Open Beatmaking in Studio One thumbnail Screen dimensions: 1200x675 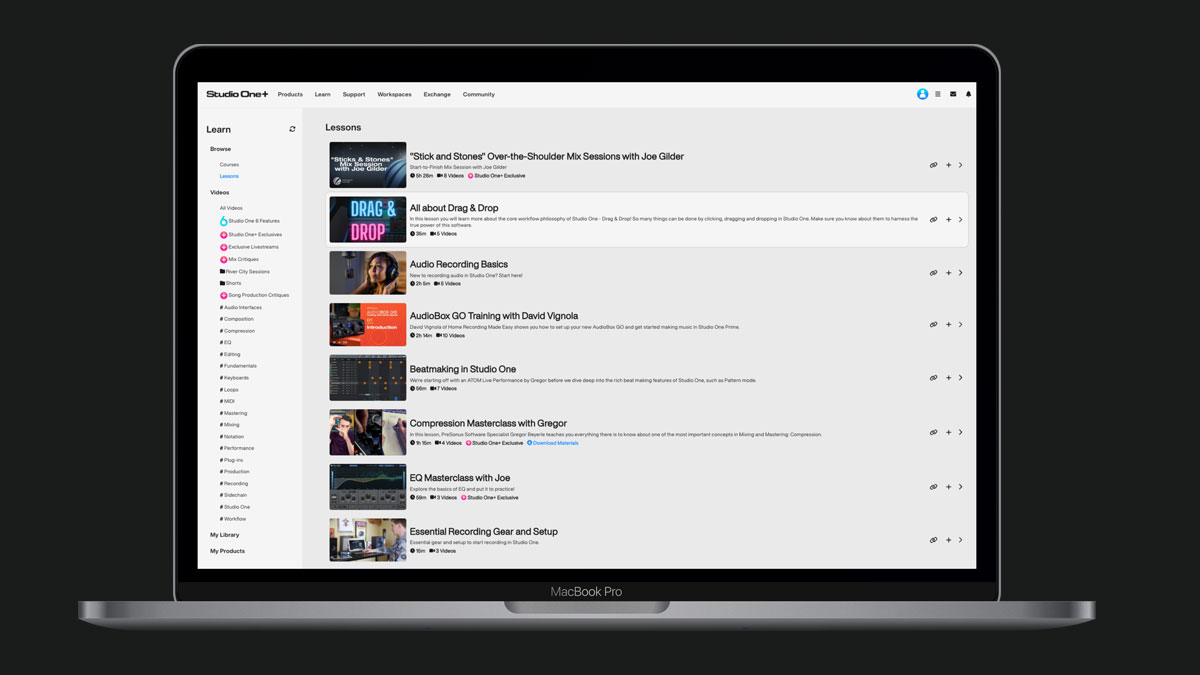coord(368,378)
